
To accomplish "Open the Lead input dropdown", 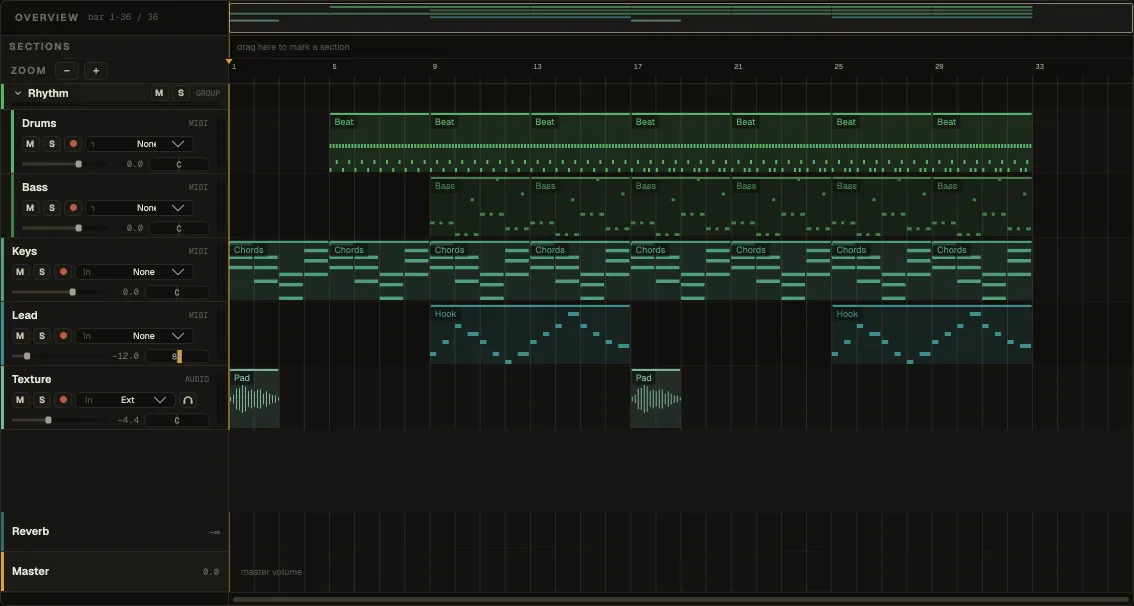I will click(135, 336).
